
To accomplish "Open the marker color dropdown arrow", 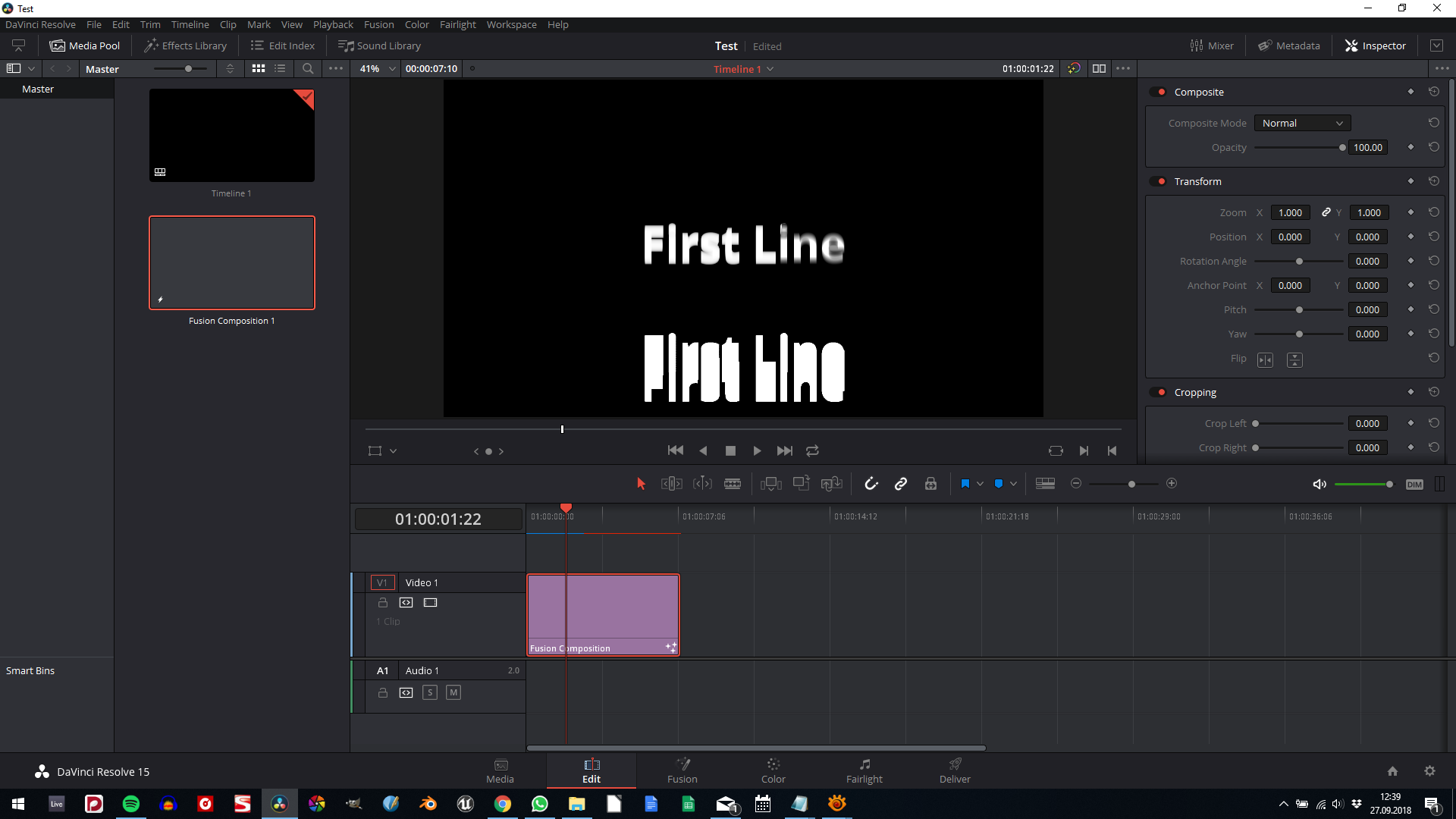I will [1013, 484].
